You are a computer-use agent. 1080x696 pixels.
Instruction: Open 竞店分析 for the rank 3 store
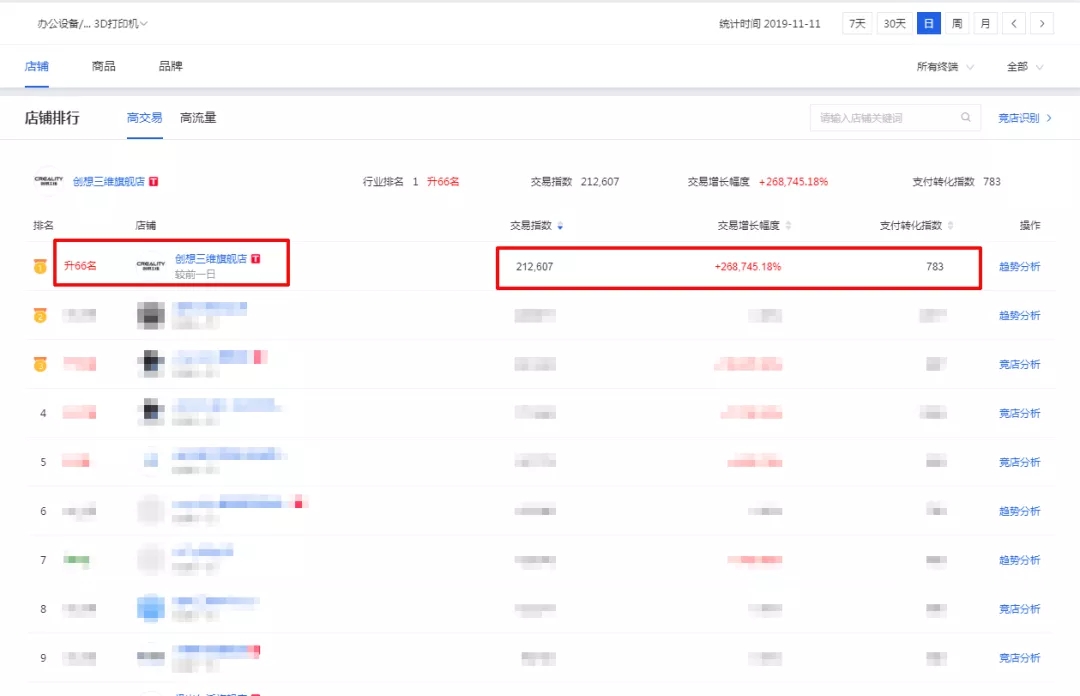[1019, 365]
